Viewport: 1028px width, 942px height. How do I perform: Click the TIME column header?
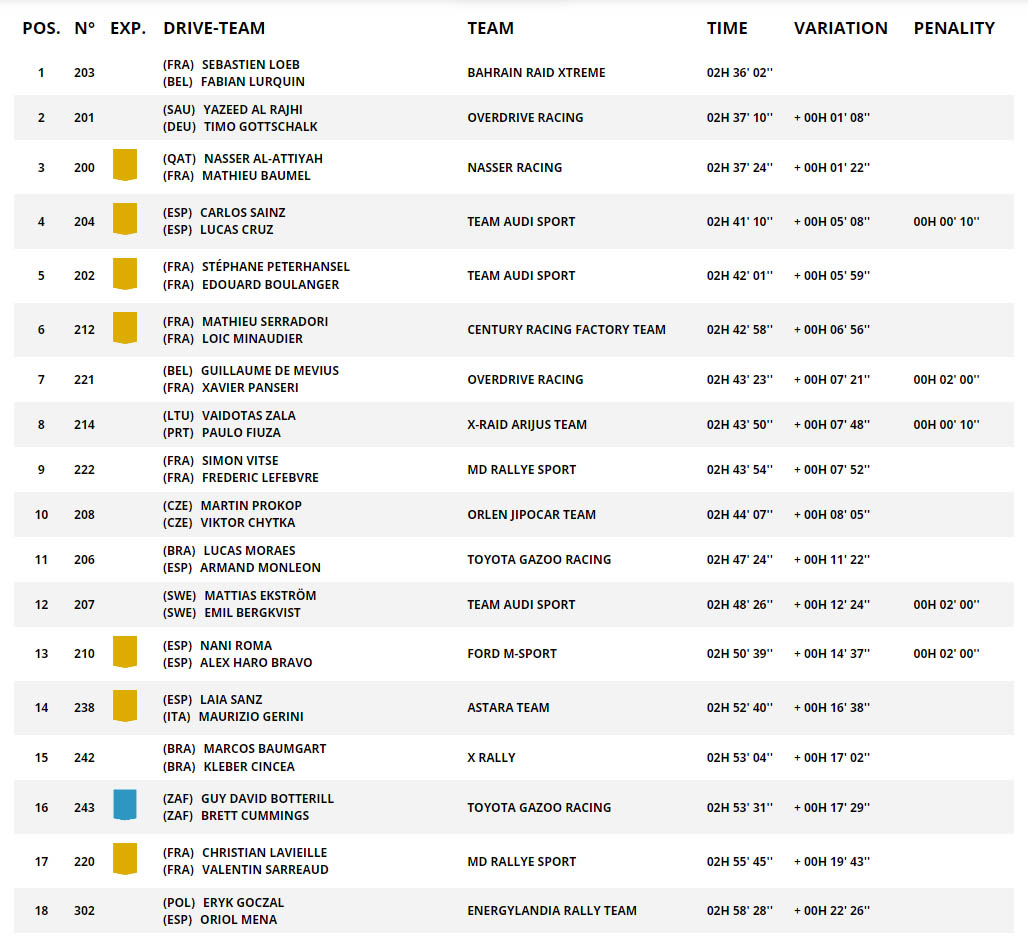(x=727, y=28)
